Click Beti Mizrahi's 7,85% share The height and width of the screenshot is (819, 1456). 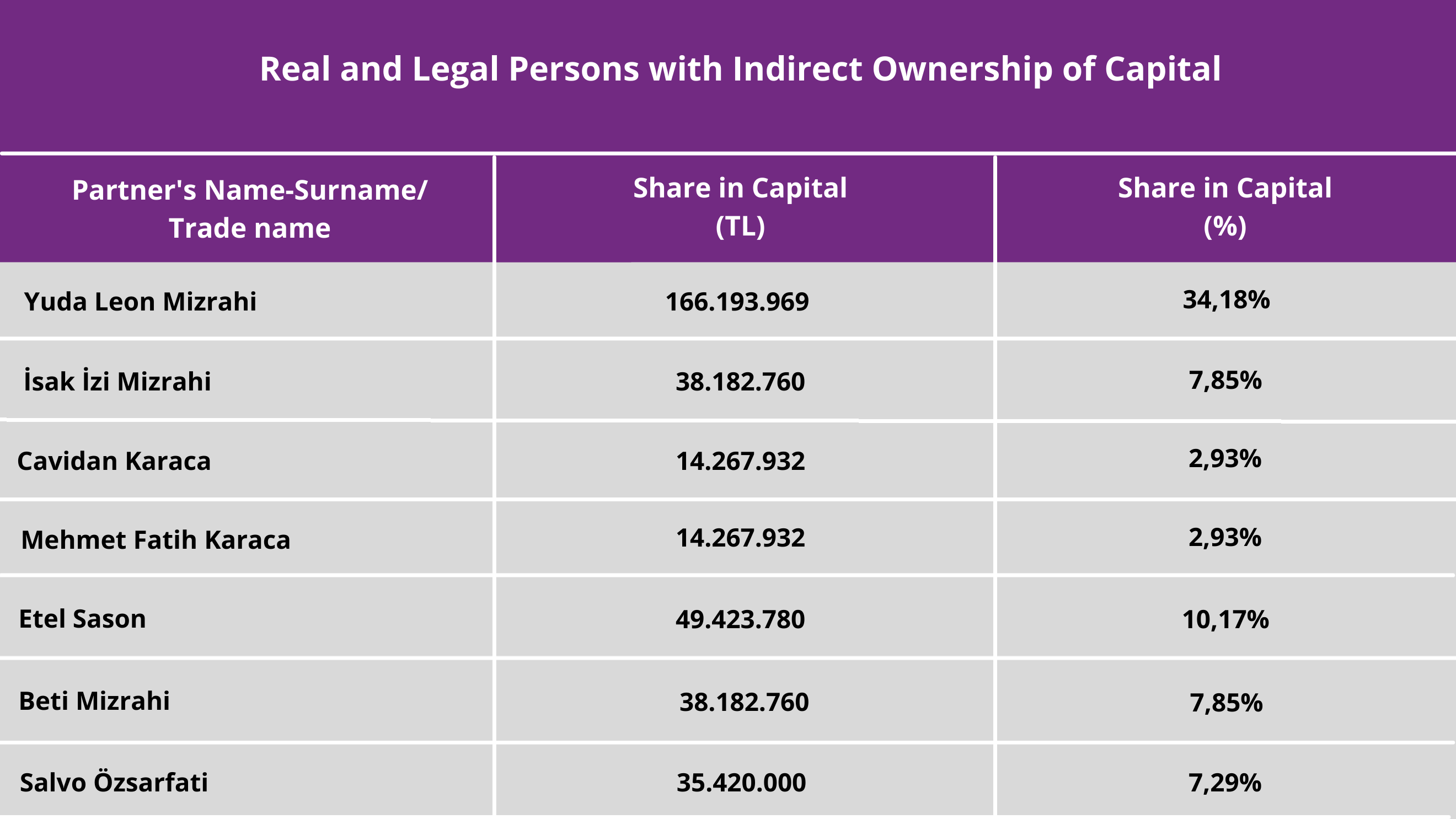click(x=1226, y=703)
